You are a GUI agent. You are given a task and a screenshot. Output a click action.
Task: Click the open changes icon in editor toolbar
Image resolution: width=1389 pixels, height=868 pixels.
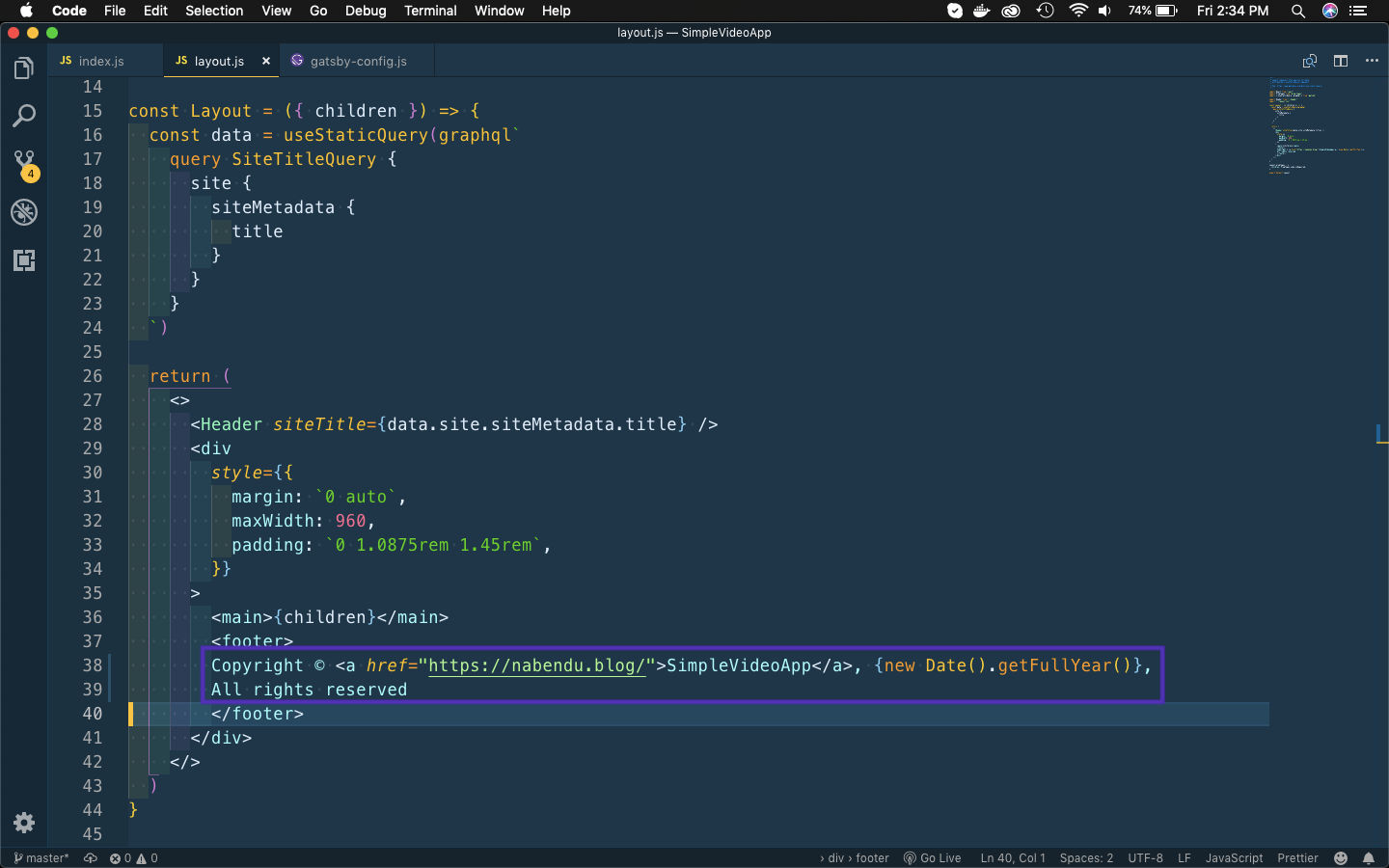(1310, 61)
